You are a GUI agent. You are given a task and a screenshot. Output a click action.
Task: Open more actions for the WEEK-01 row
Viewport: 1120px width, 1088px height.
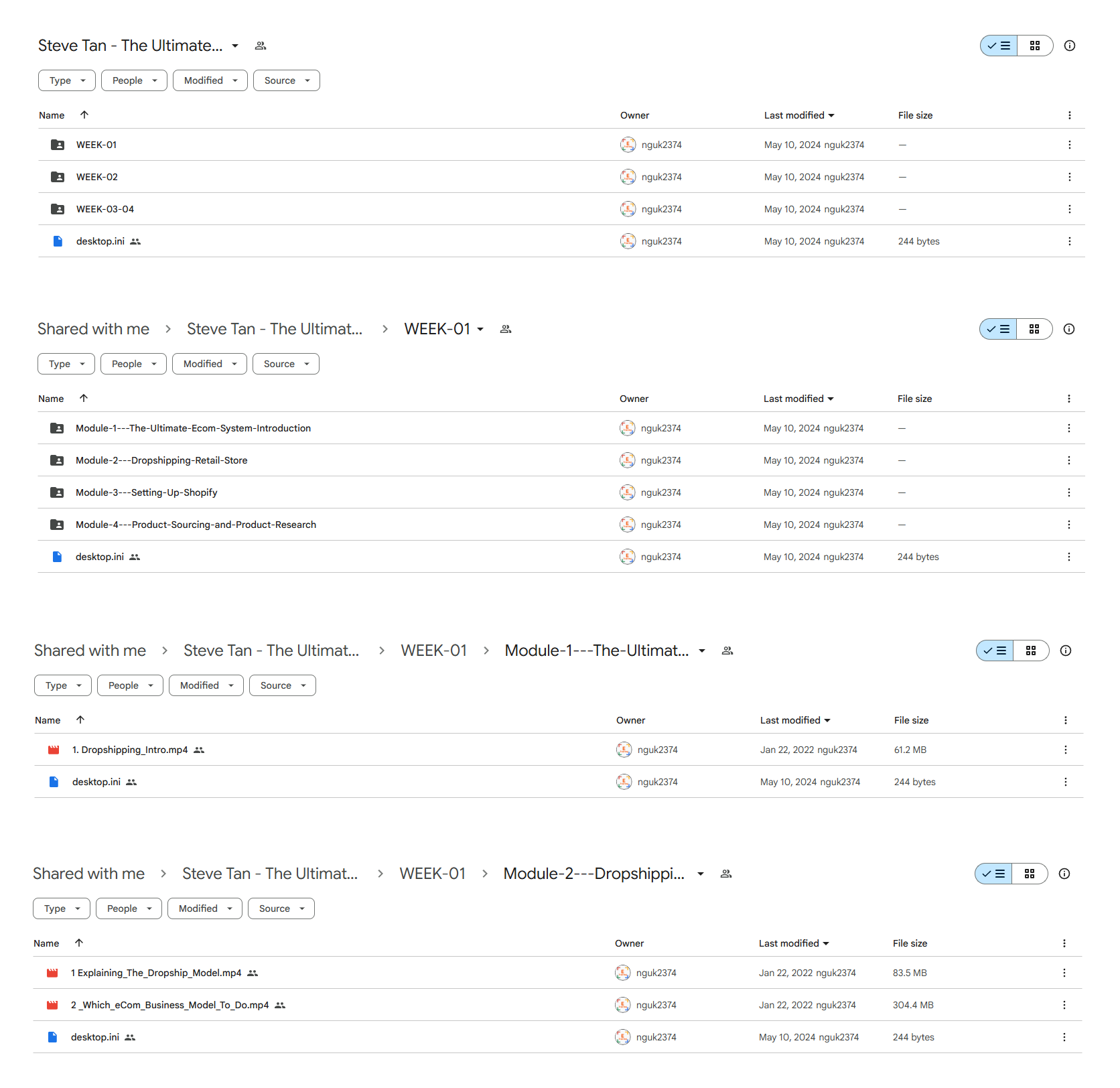pyautogui.click(x=1069, y=145)
